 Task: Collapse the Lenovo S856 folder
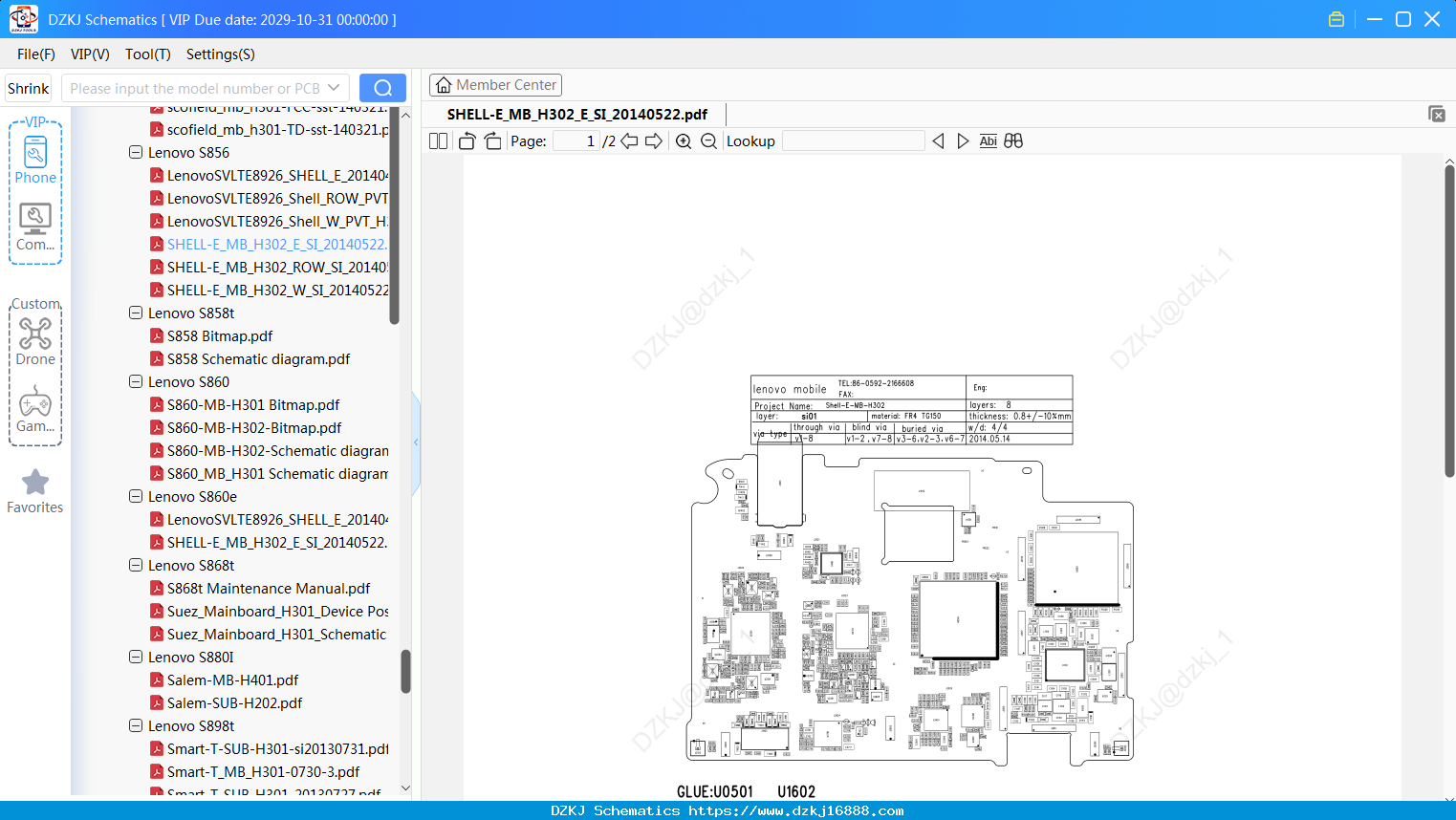[136, 152]
